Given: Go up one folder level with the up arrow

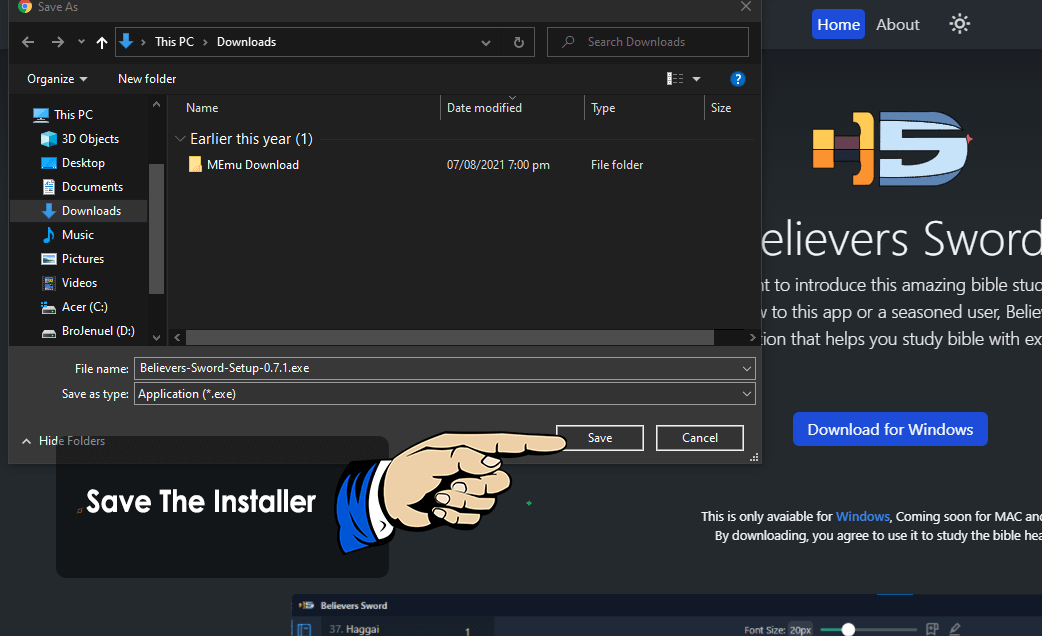Looking at the screenshot, I should coord(102,43).
